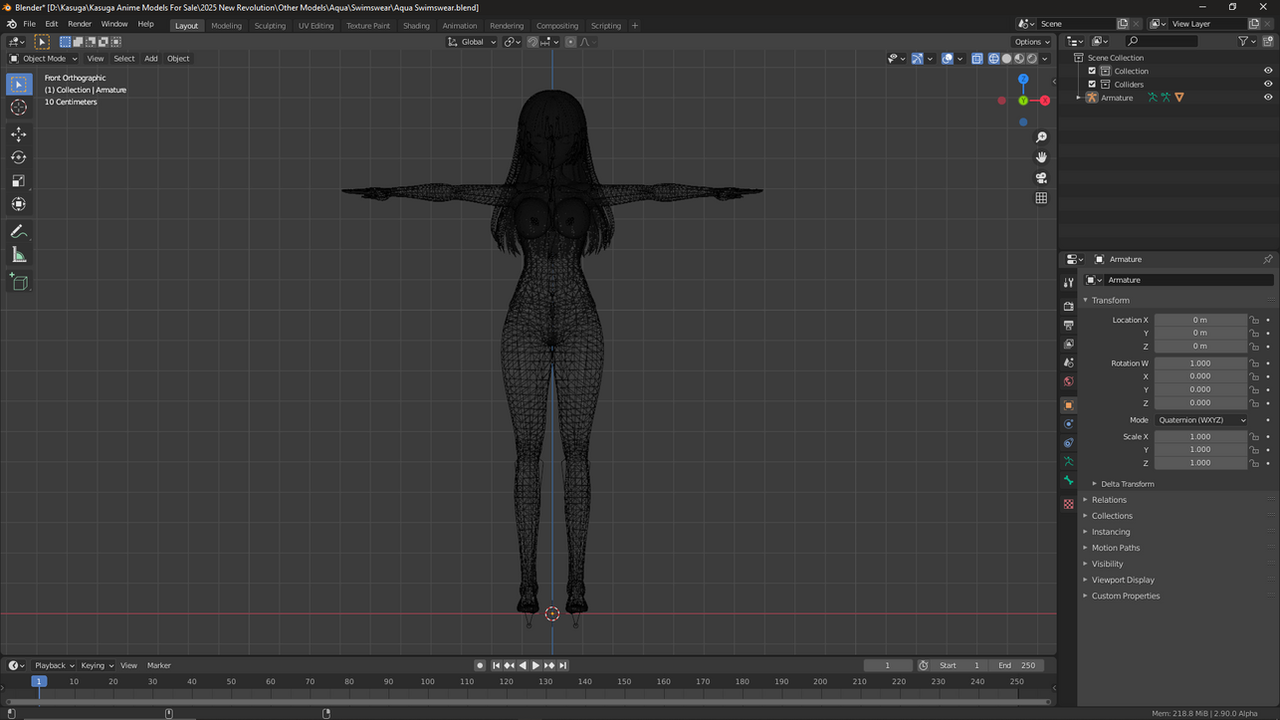This screenshot has width=1280, height=720.
Task: Select the Rotate tool
Action: (x=19, y=157)
